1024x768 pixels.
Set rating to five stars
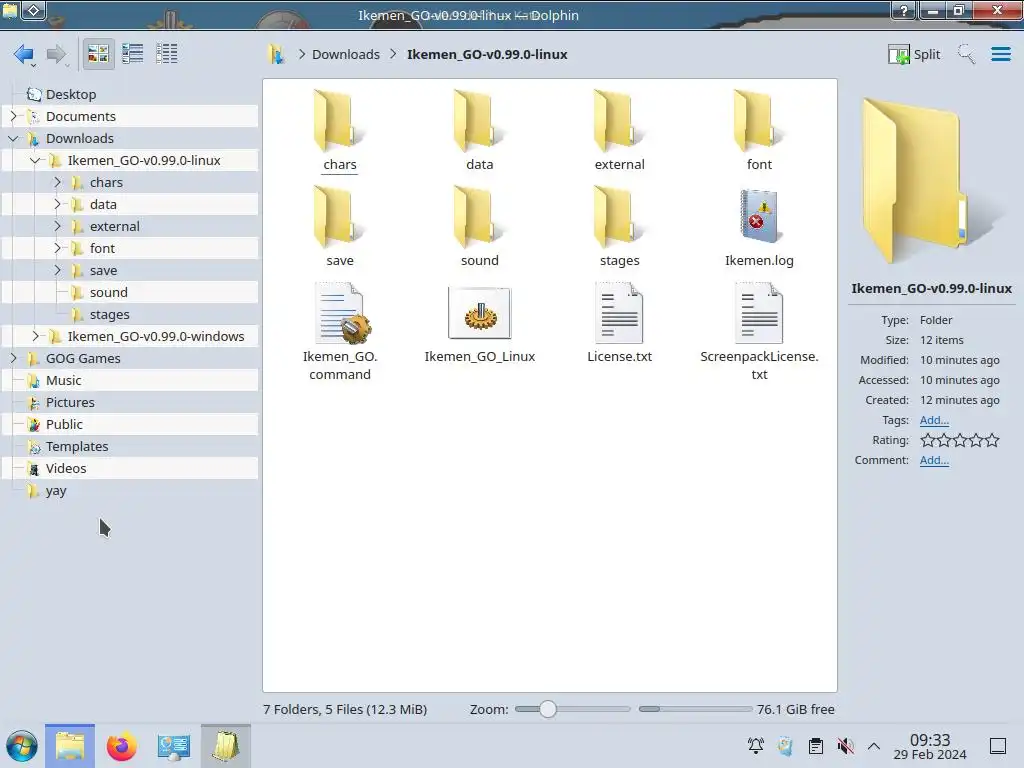[x=992, y=440]
